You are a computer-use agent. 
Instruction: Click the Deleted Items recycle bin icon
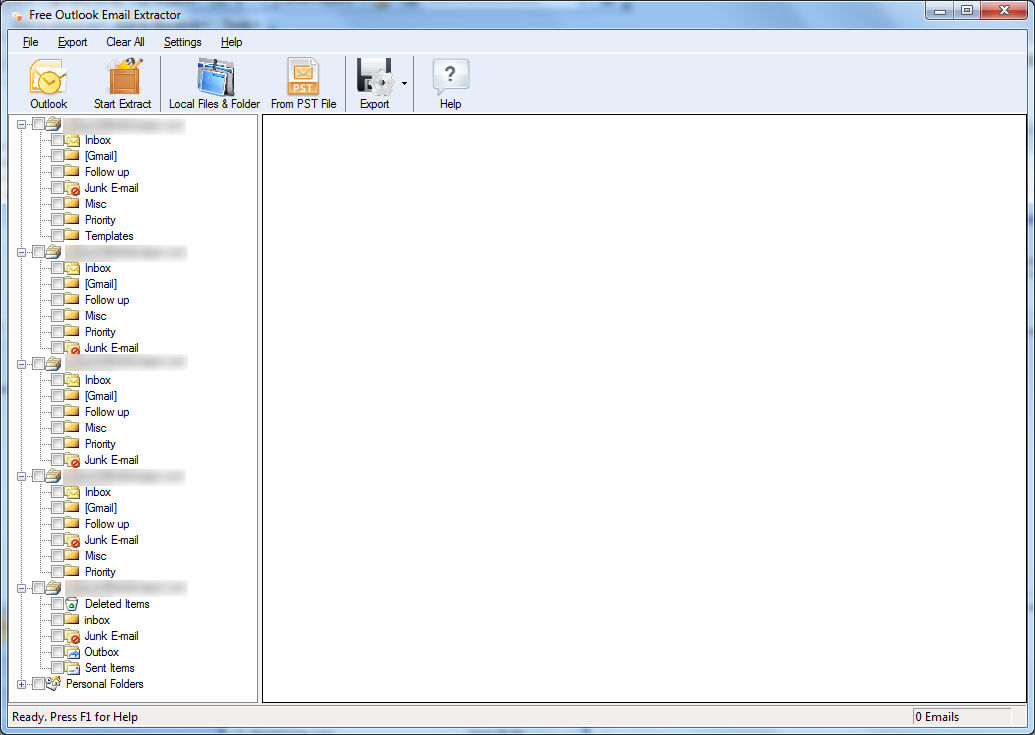click(x=72, y=604)
